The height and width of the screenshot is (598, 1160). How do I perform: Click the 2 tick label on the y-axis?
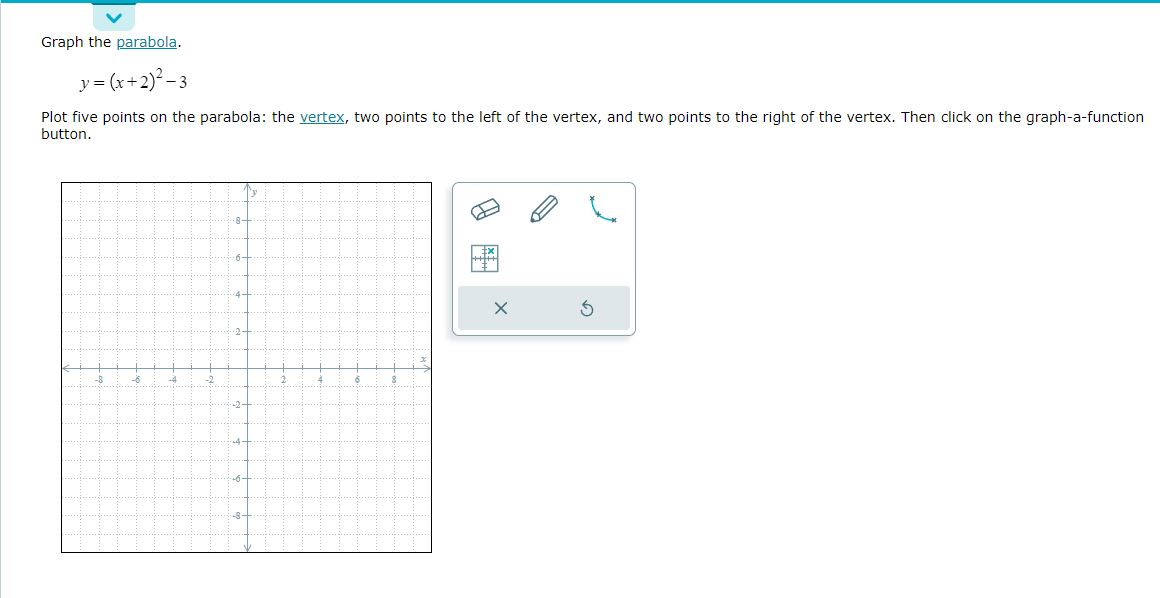click(238, 333)
